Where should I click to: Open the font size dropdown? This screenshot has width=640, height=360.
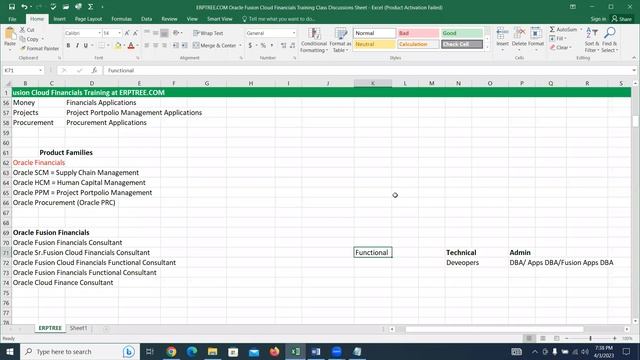119,33
